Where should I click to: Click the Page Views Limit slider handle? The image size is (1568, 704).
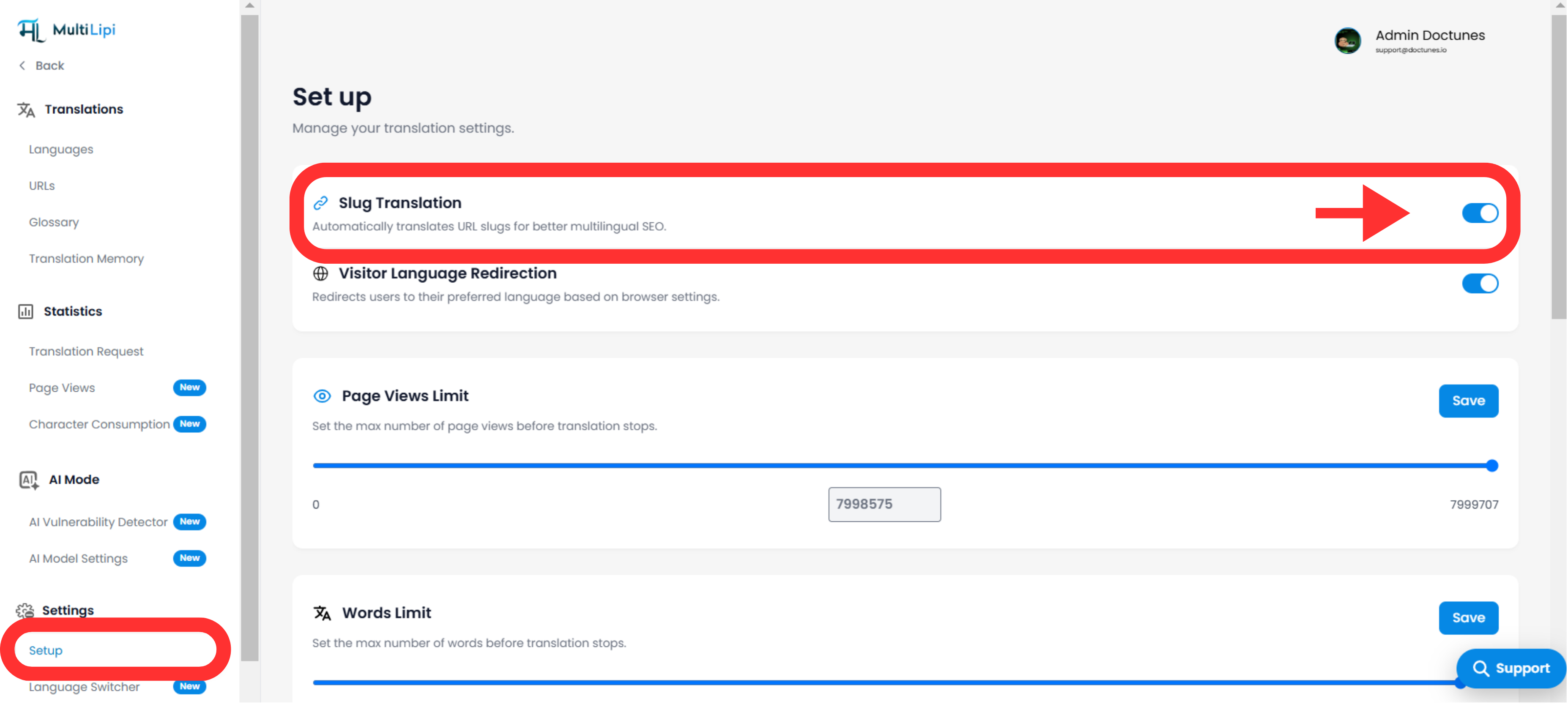[1491, 466]
